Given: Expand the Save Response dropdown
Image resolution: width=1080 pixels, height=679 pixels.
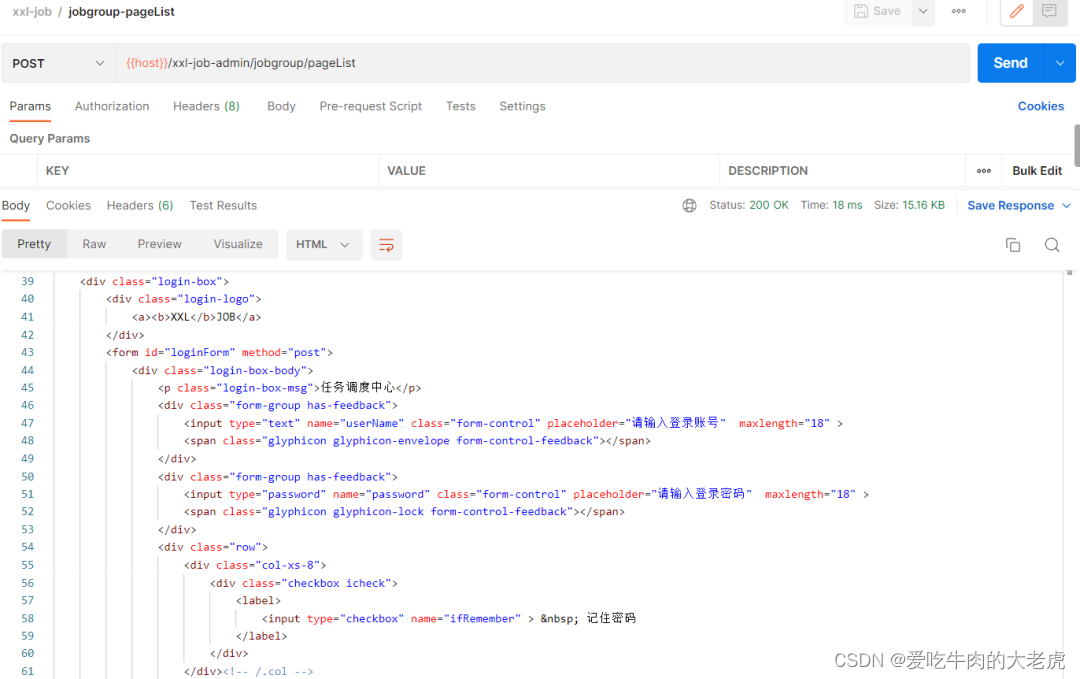Looking at the screenshot, I should [x=1063, y=205].
